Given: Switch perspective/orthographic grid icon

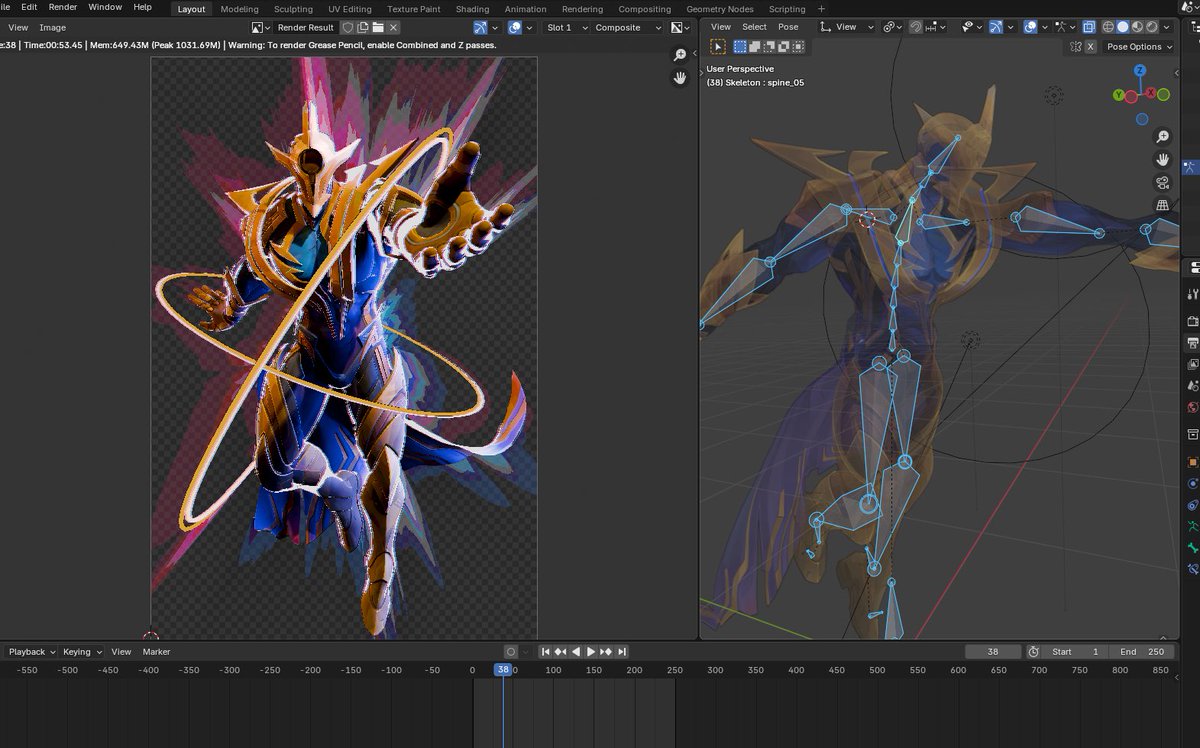Looking at the screenshot, I should [1162, 205].
